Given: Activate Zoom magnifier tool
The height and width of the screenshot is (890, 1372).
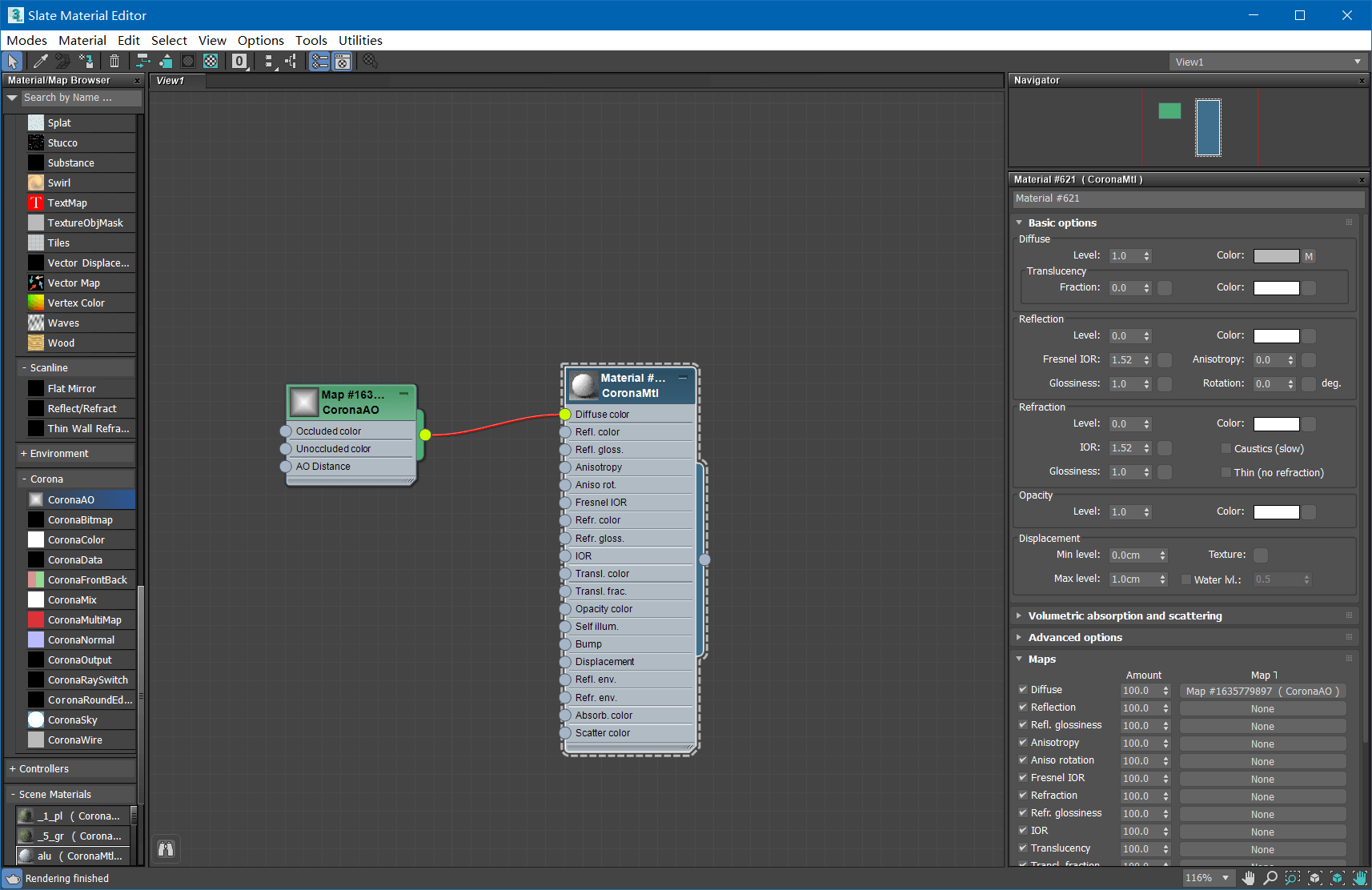Looking at the screenshot, I should click(x=1270, y=878).
